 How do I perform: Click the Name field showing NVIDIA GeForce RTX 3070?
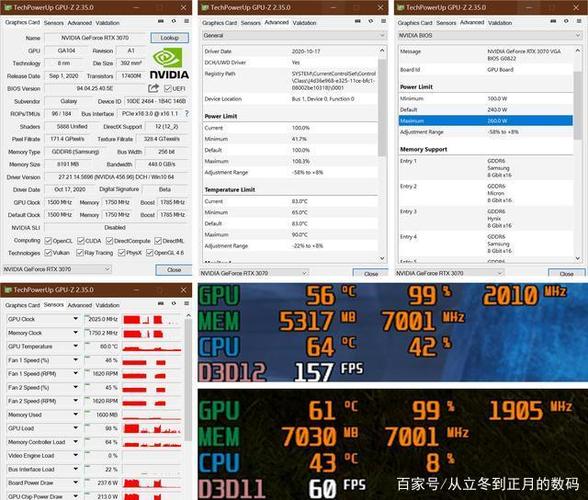coord(95,38)
